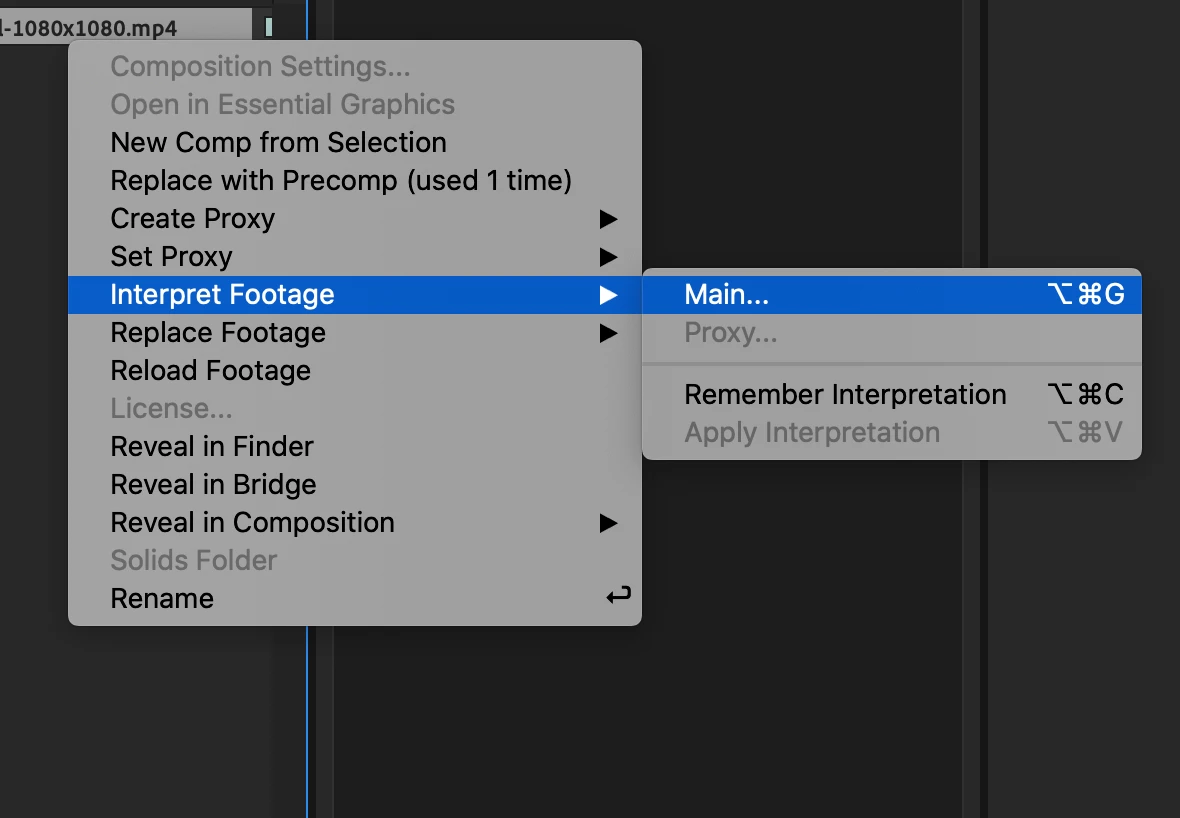Open Main... interpretation settings
This screenshot has width=1180, height=818.
[726, 295]
